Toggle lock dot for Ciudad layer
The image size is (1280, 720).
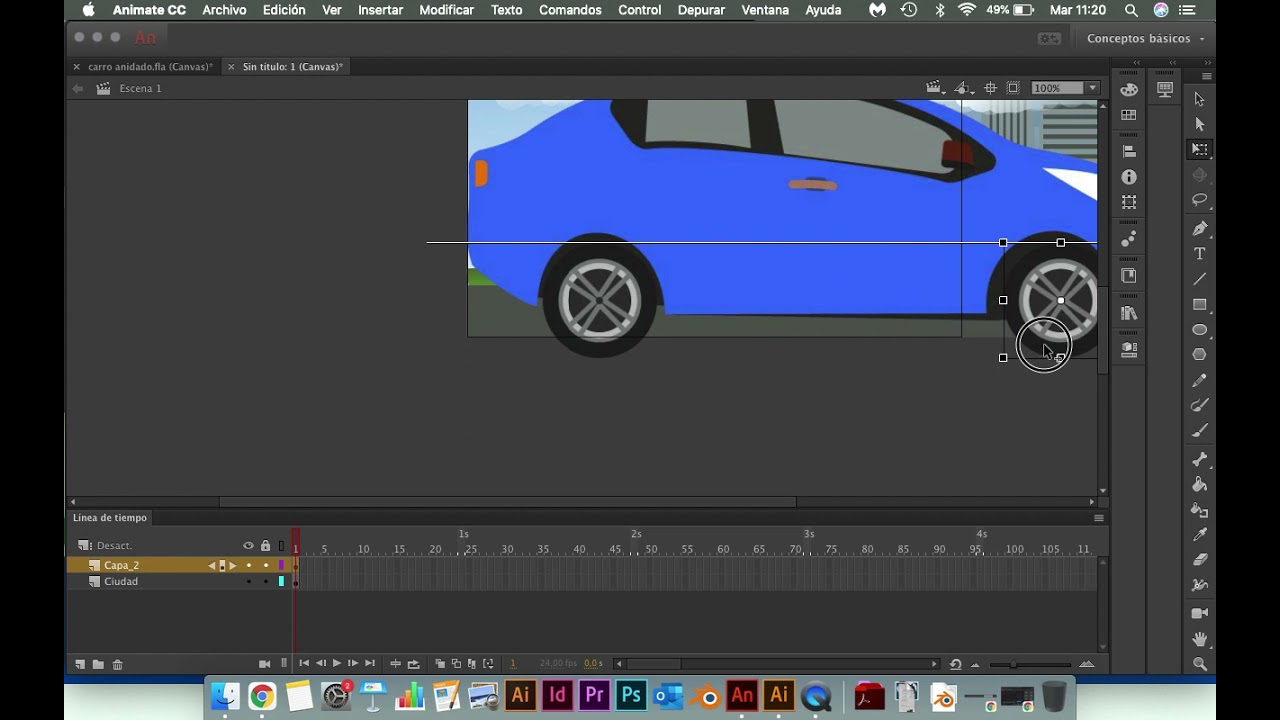pos(266,582)
